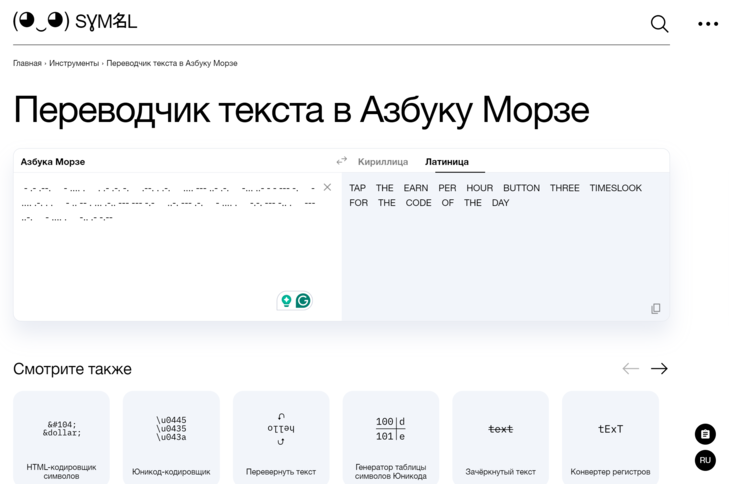Image resolution: width=729 pixels, height=484 pixels.
Task: Open the search magnifier icon
Action: [659, 23]
